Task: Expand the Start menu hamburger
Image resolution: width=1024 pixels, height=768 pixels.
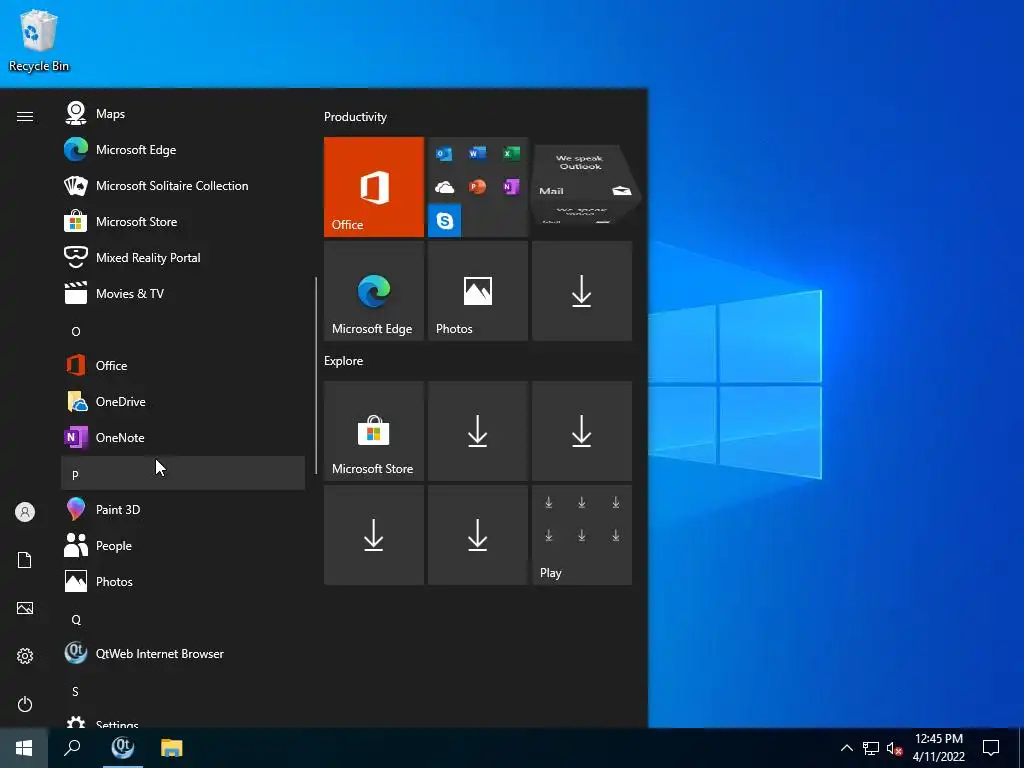Action: point(25,116)
